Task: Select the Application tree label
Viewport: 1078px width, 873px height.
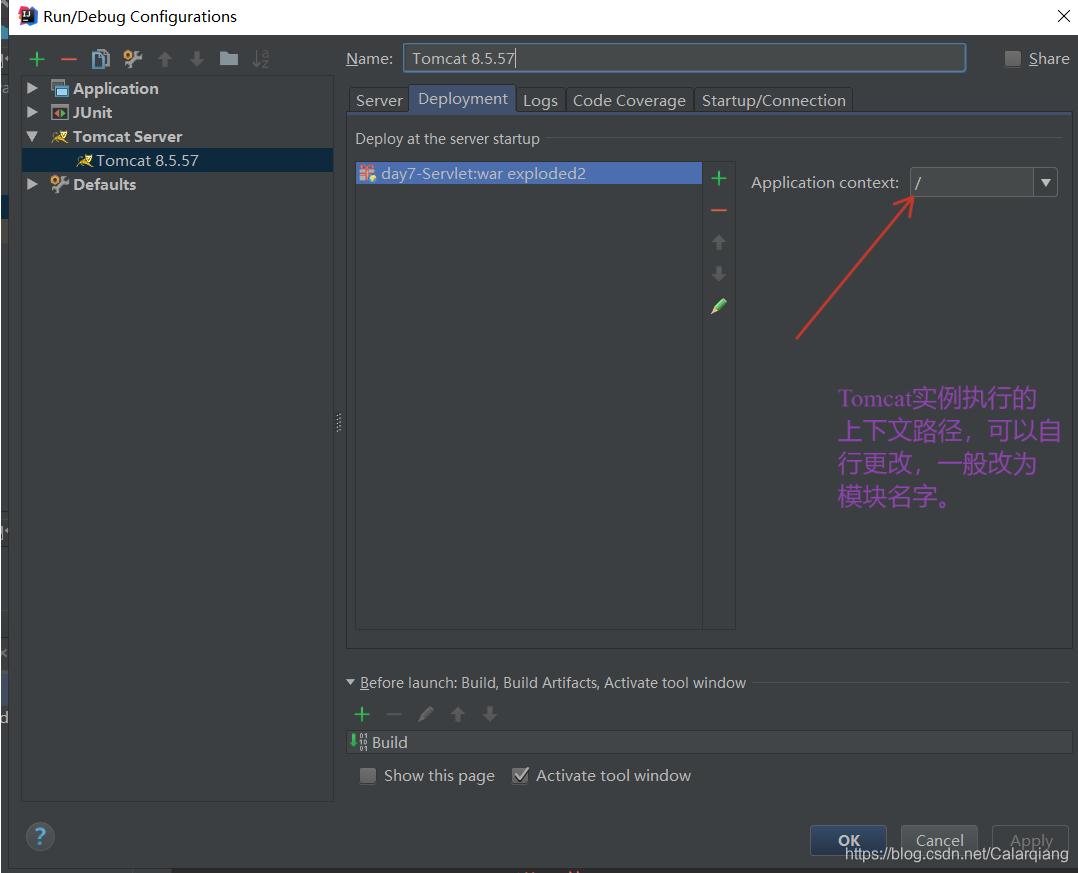Action: tap(116, 89)
